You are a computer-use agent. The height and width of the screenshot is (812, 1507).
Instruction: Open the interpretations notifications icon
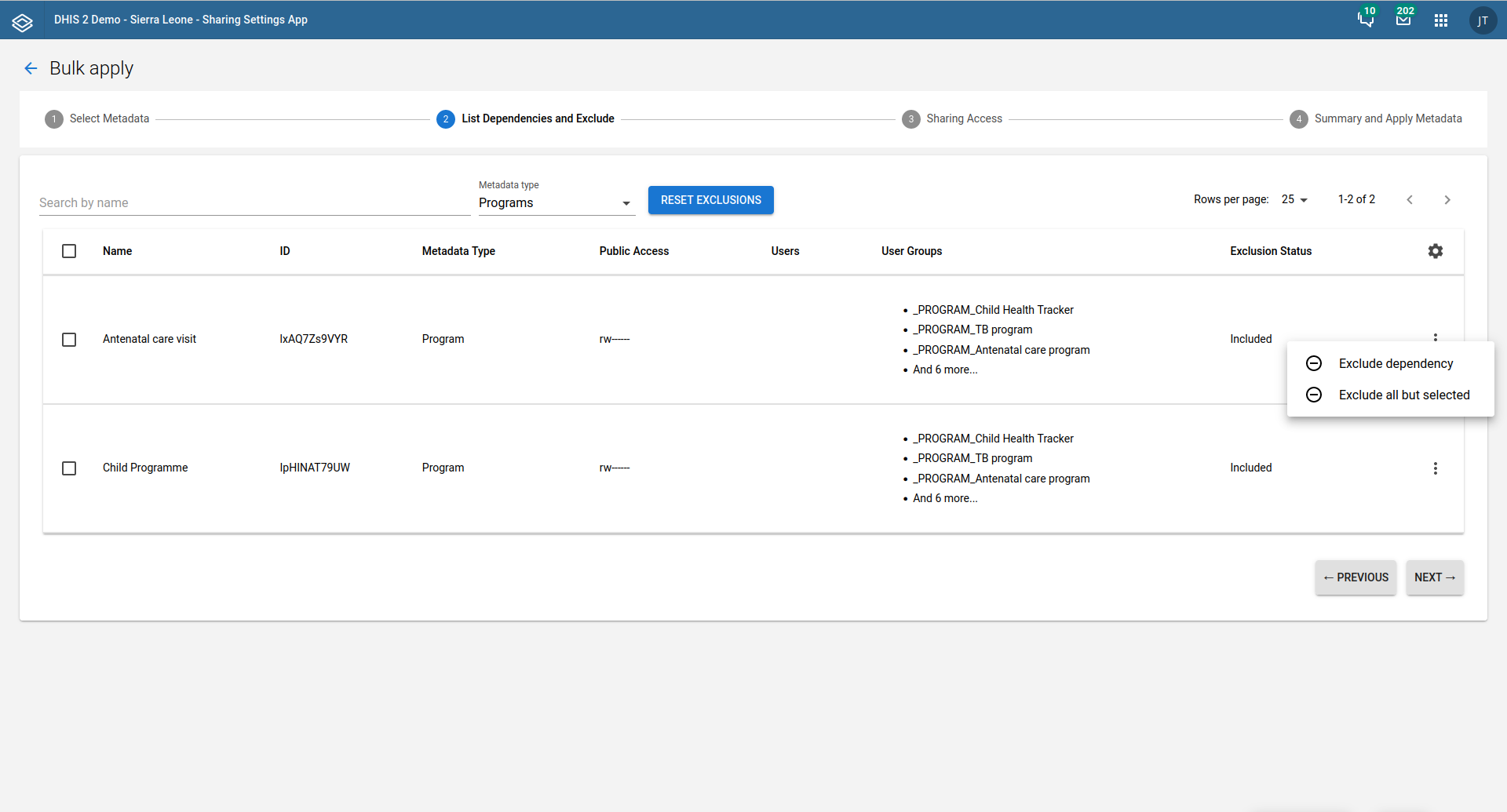point(1366,20)
